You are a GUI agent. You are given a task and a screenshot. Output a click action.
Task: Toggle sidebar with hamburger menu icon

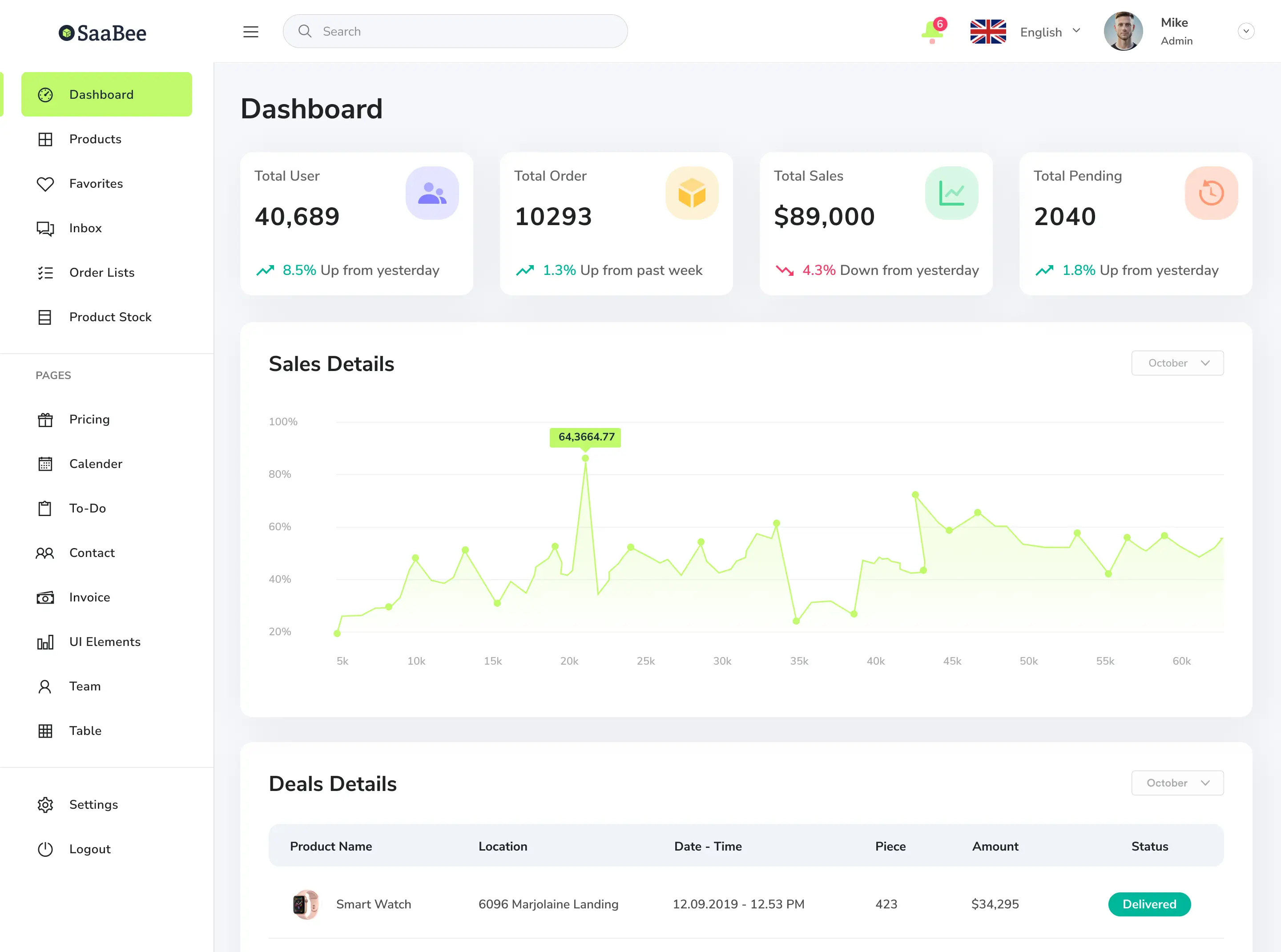tap(251, 32)
